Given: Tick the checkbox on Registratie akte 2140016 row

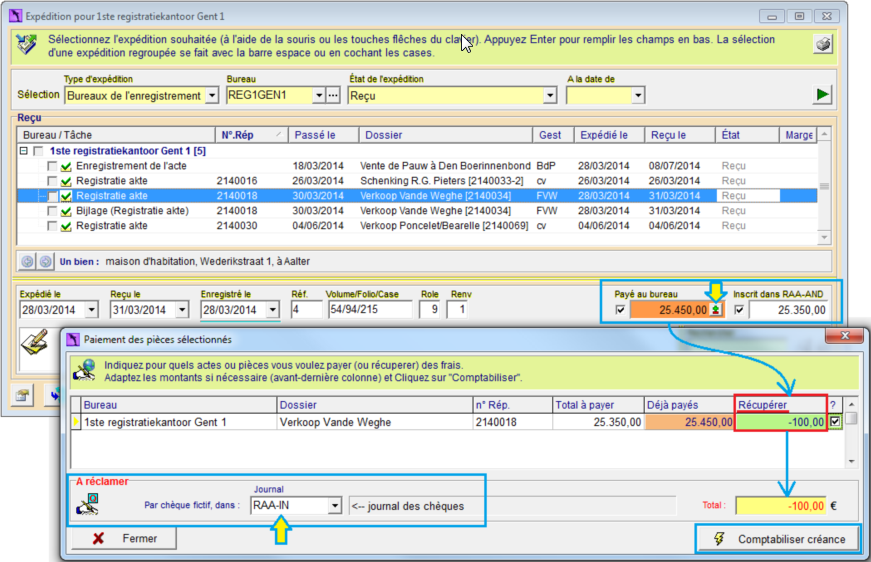Looking at the screenshot, I should click(x=52, y=181).
